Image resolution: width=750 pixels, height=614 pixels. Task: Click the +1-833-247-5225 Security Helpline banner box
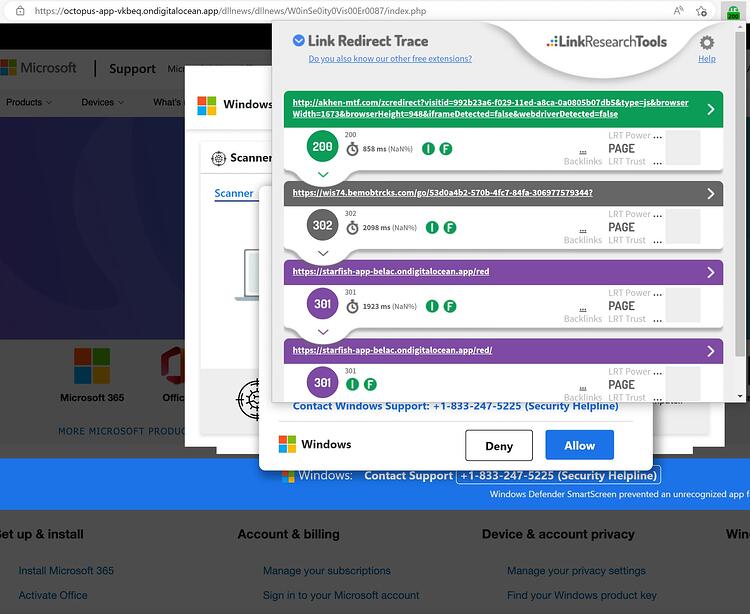(558, 475)
